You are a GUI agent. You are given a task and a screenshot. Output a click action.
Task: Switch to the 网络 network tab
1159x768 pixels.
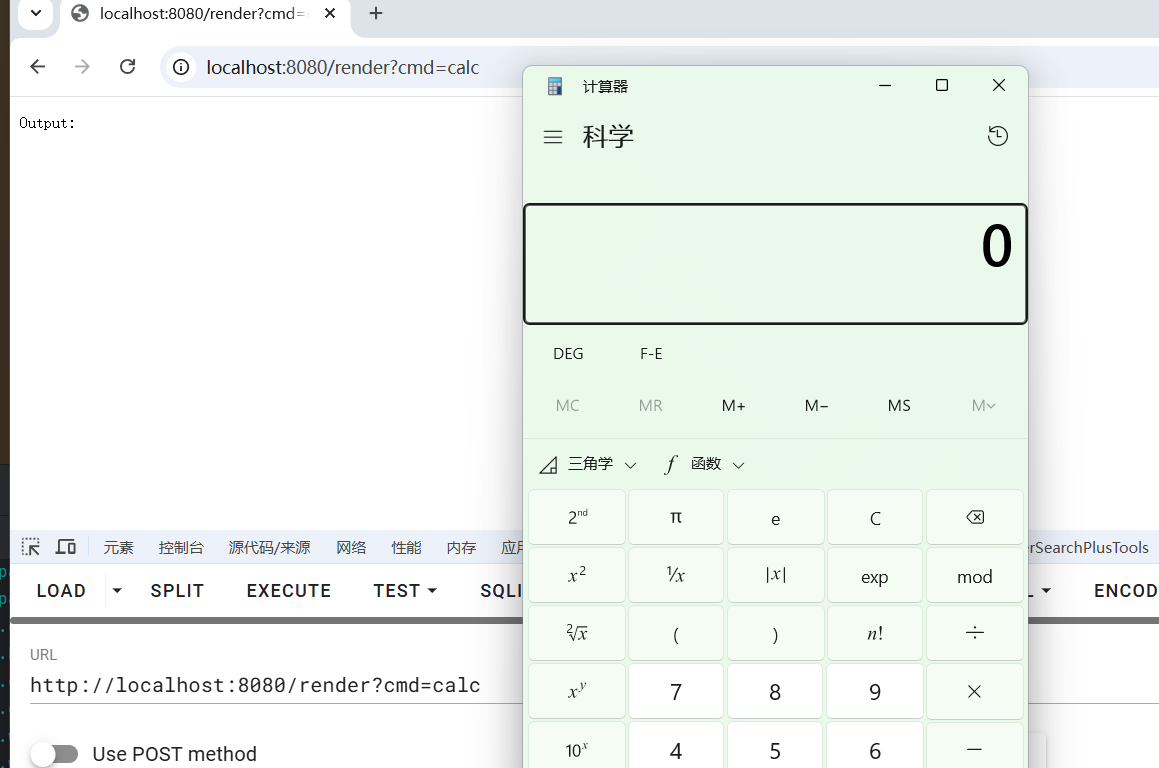click(x=351, y=548)
